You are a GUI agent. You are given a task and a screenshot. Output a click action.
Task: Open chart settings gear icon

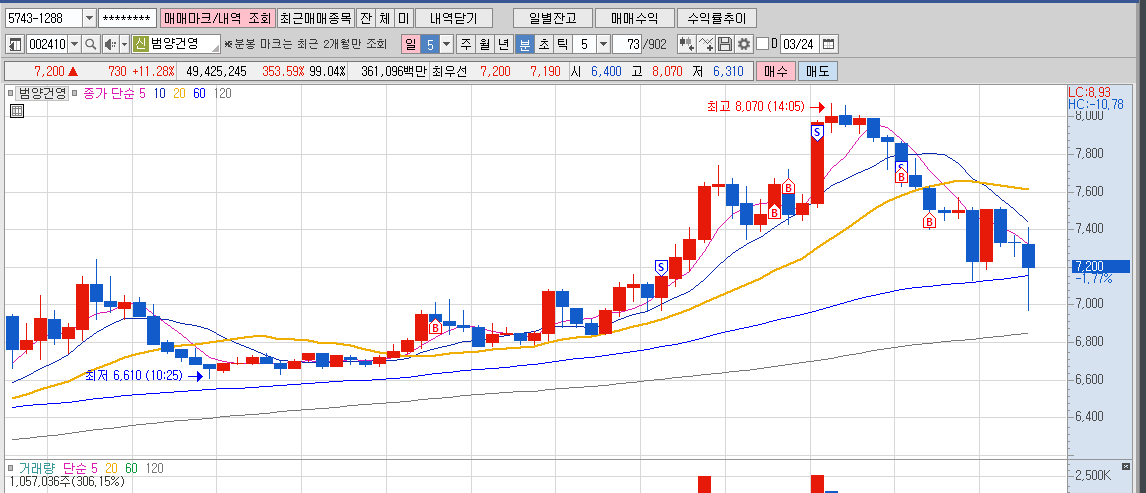[x=744, y=45]
